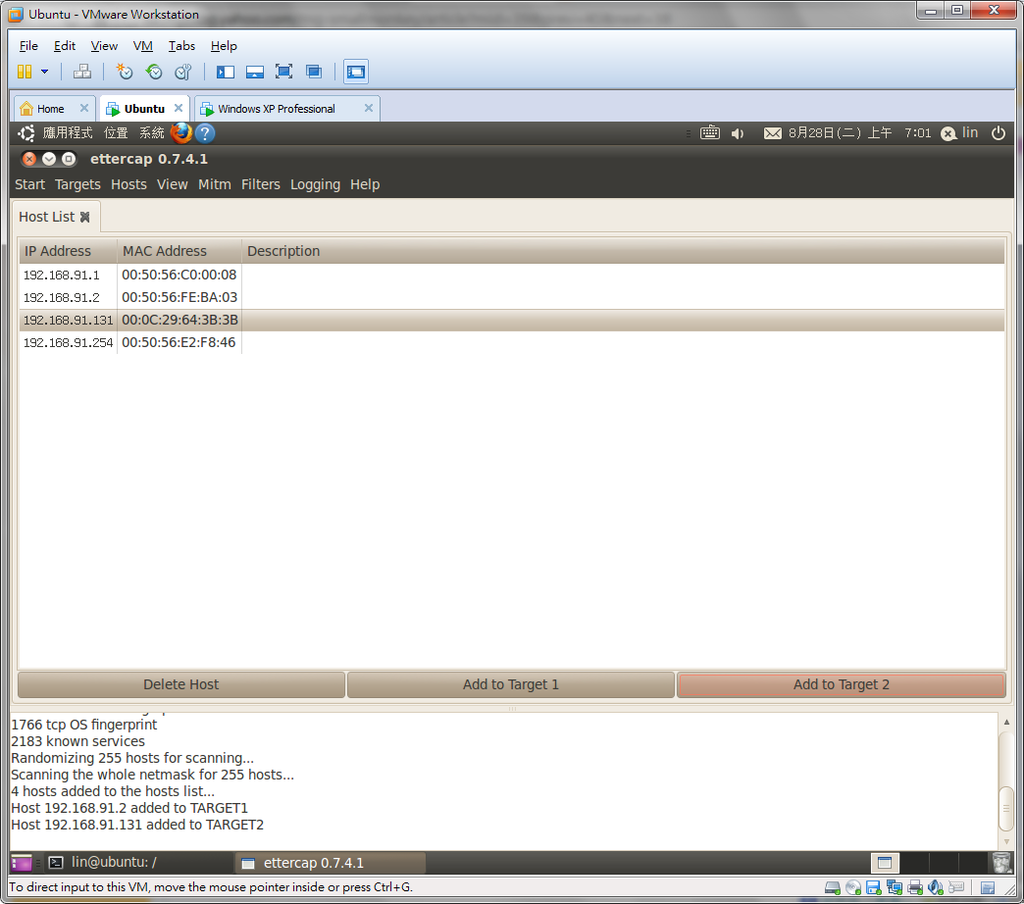Image resolution: width=1024 pixels, height=904 pixels.
Task: Click the show desktop icon in taskbar
Action: pos(22,863)
